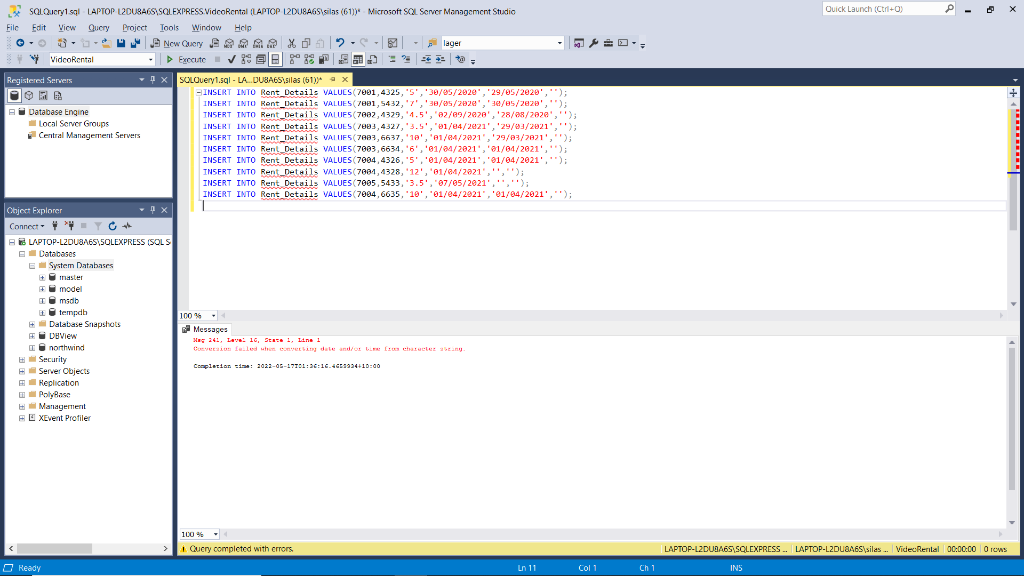Viewport: 1024px width, 576px height.
Task: Toggle comment on selected query lines
Action: [x=392, y=58]
